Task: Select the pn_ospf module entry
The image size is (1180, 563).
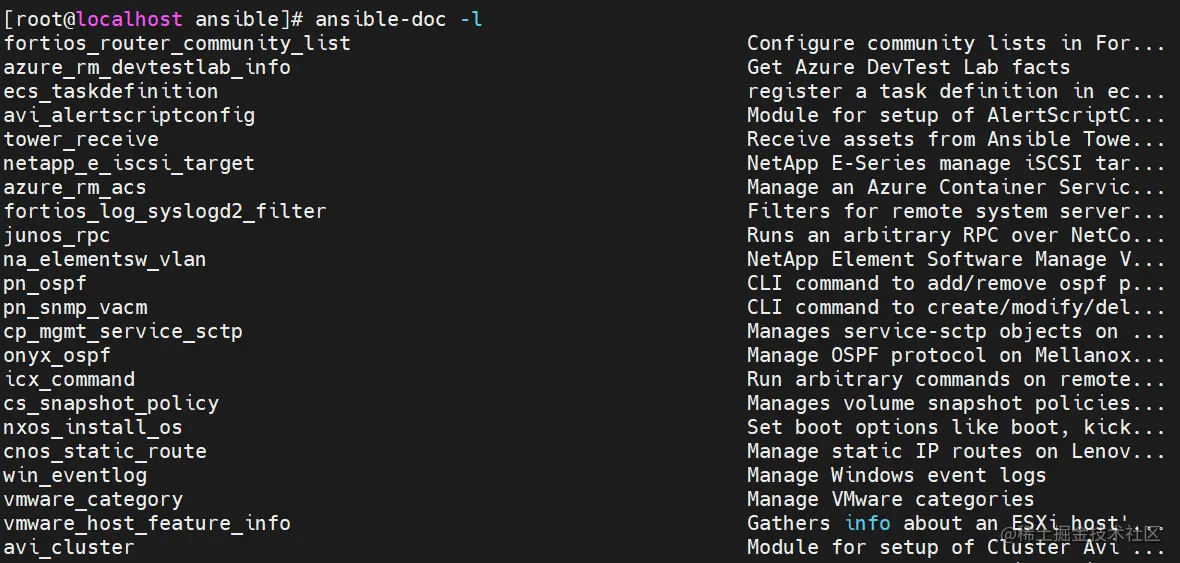Action: (x=45, y=283)
